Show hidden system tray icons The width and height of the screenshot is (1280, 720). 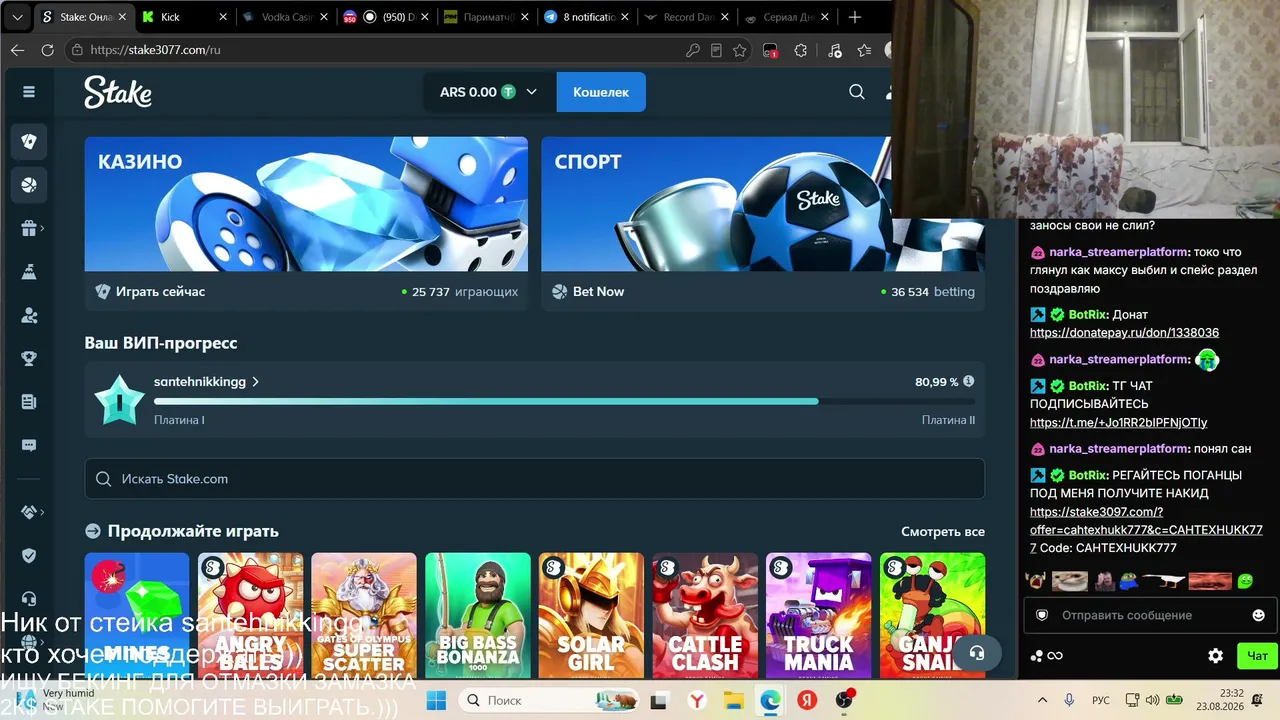tap(1042, 700)
